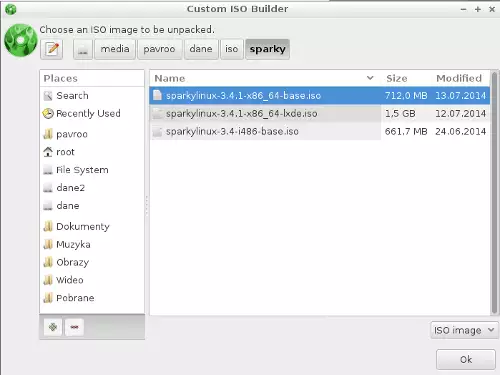Click the dane2 drive icon
The image size is (500, 375).
coord(48,188)
